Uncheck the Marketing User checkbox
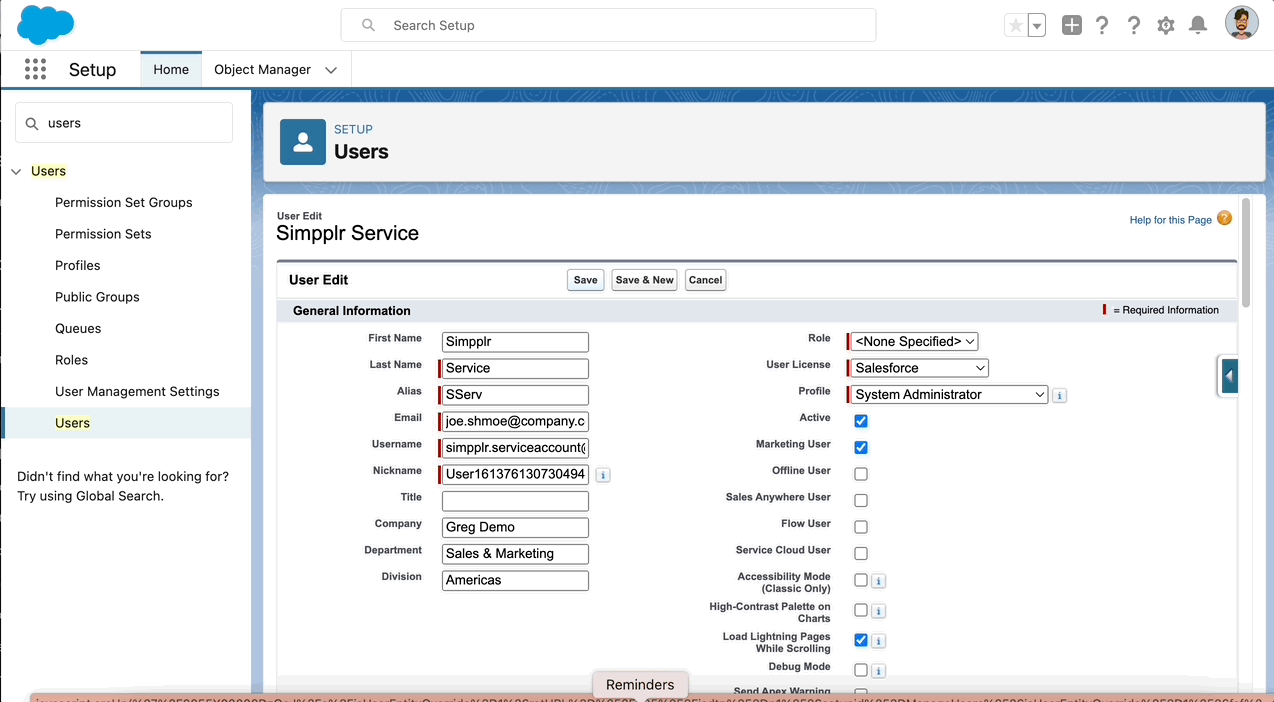 coord(861,447)
